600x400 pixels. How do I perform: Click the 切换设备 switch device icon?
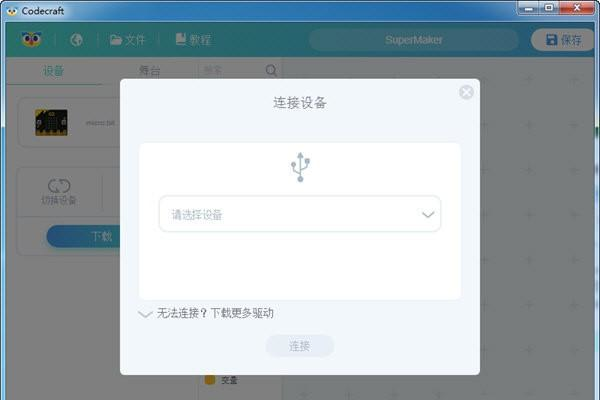click(59, 191)
